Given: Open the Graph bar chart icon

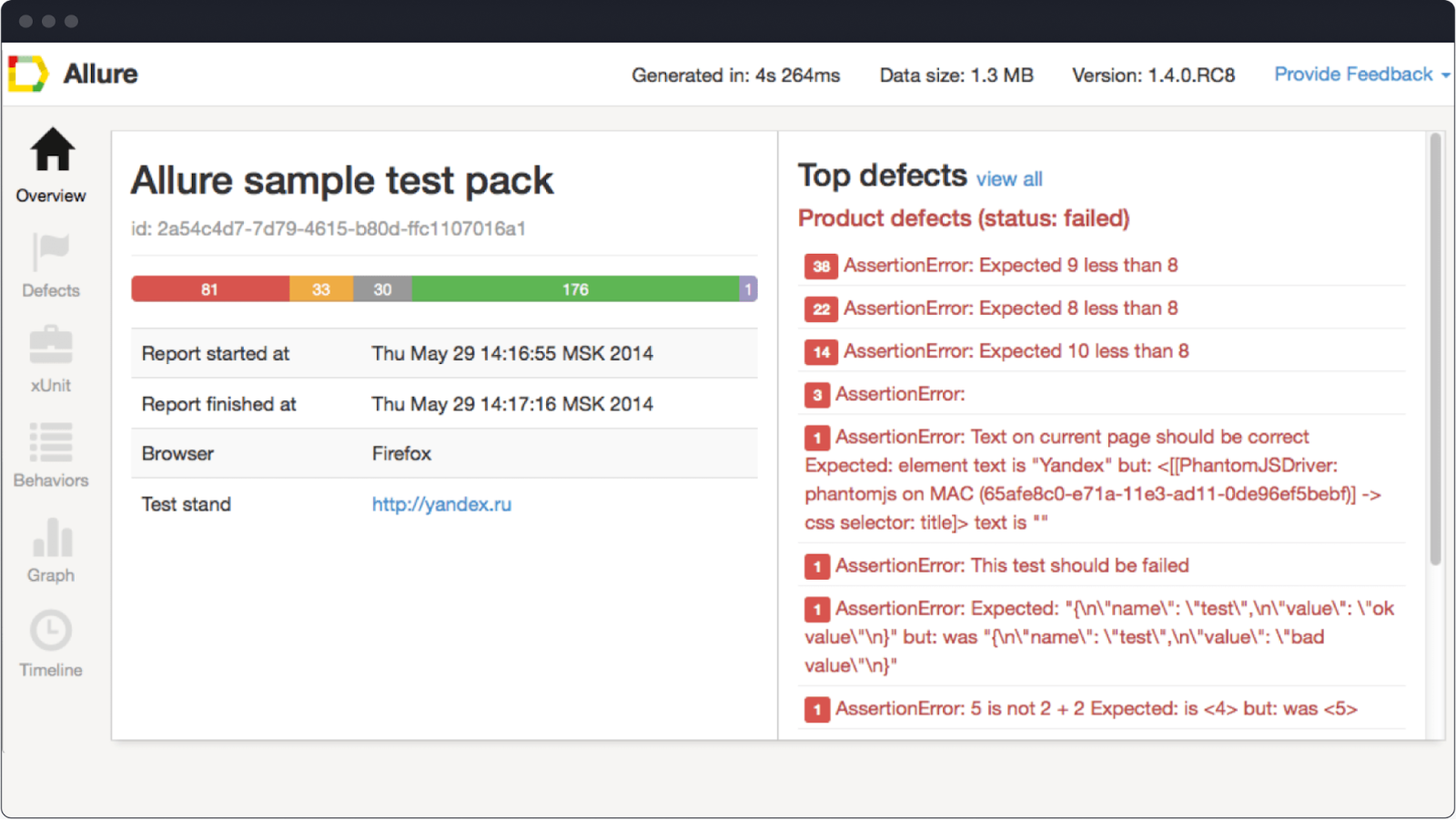Looking at the screenshot, I should [x=52, y=537].
